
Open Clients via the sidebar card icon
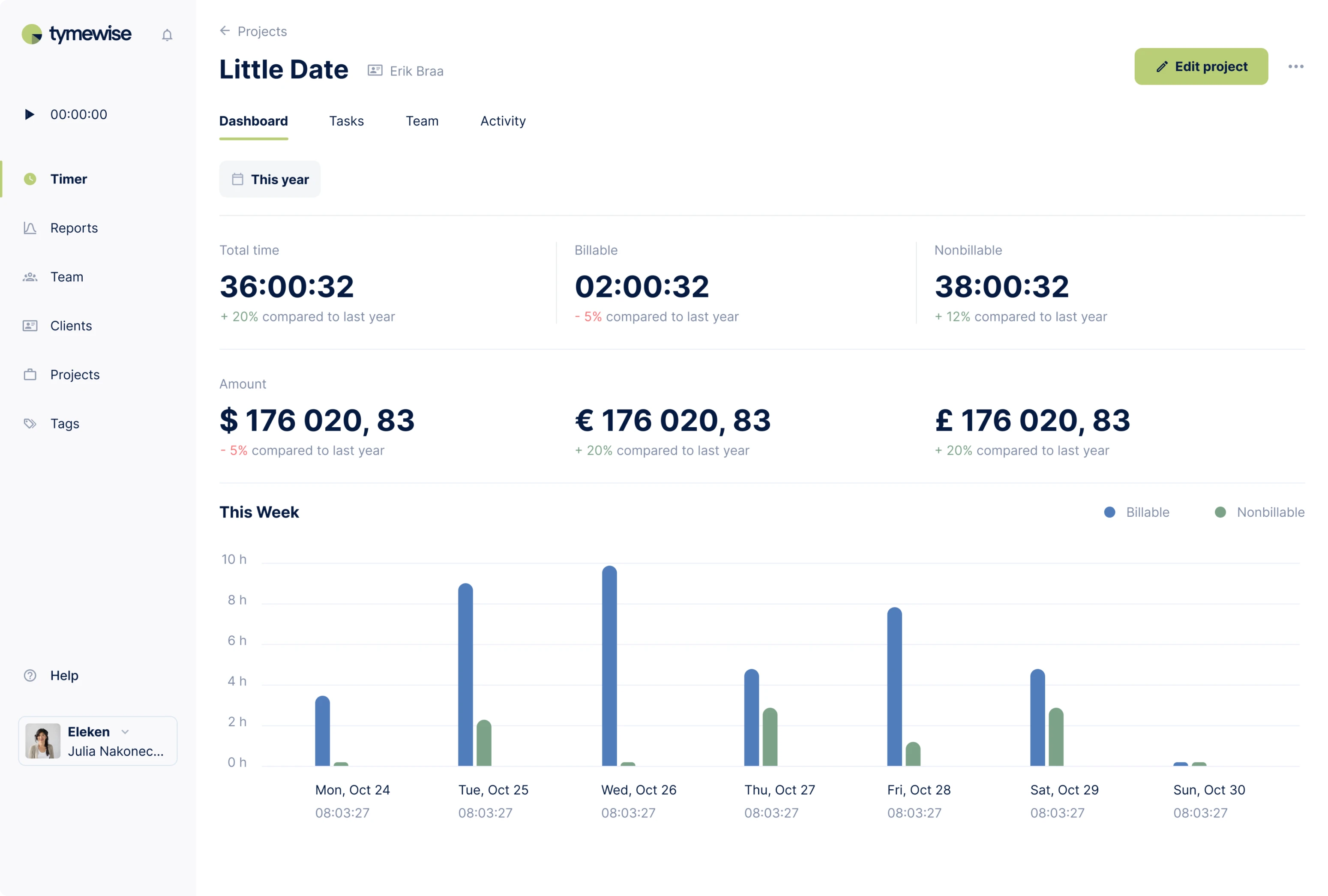point(30,326)
